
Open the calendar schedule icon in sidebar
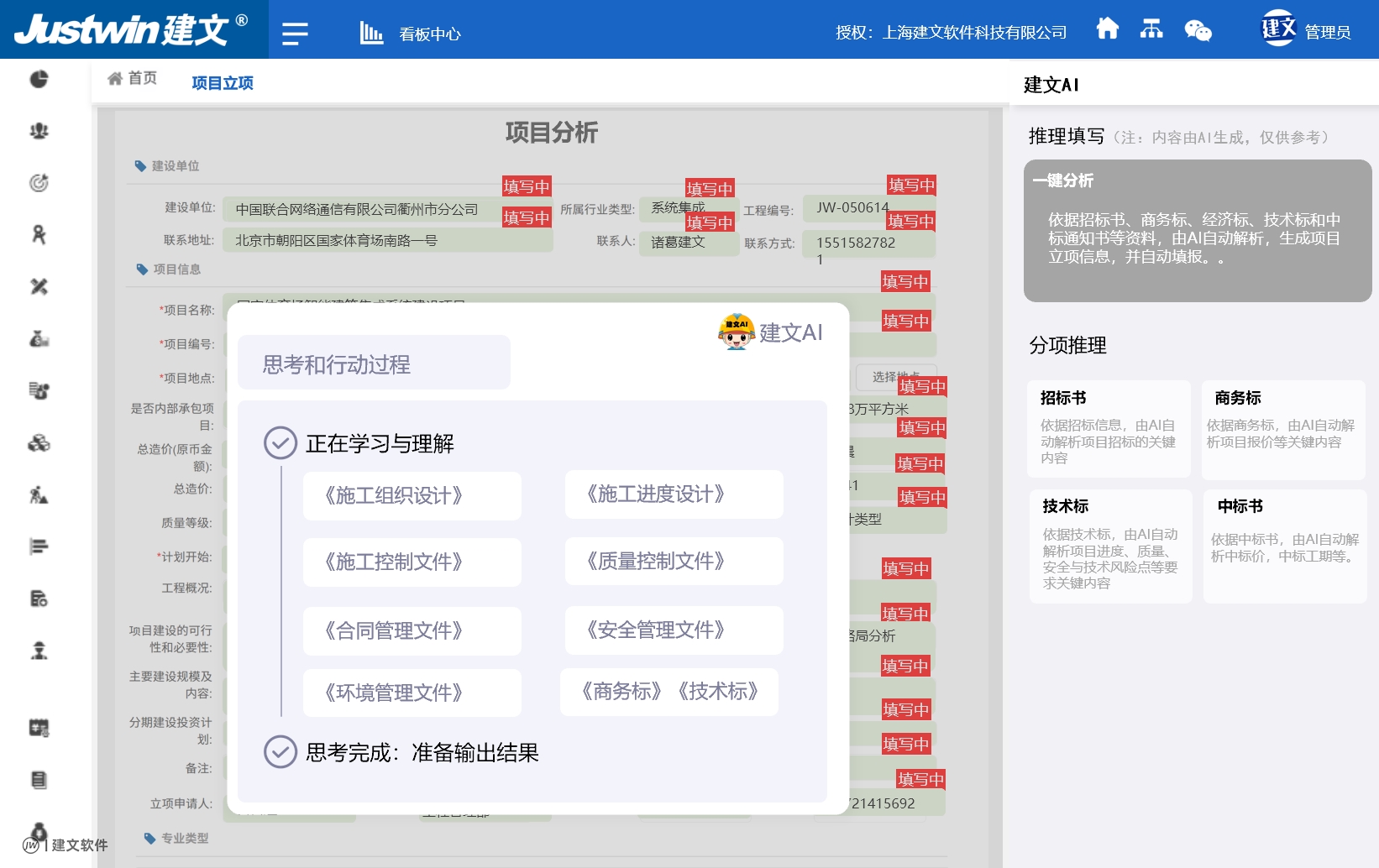(x=38, y=728)
